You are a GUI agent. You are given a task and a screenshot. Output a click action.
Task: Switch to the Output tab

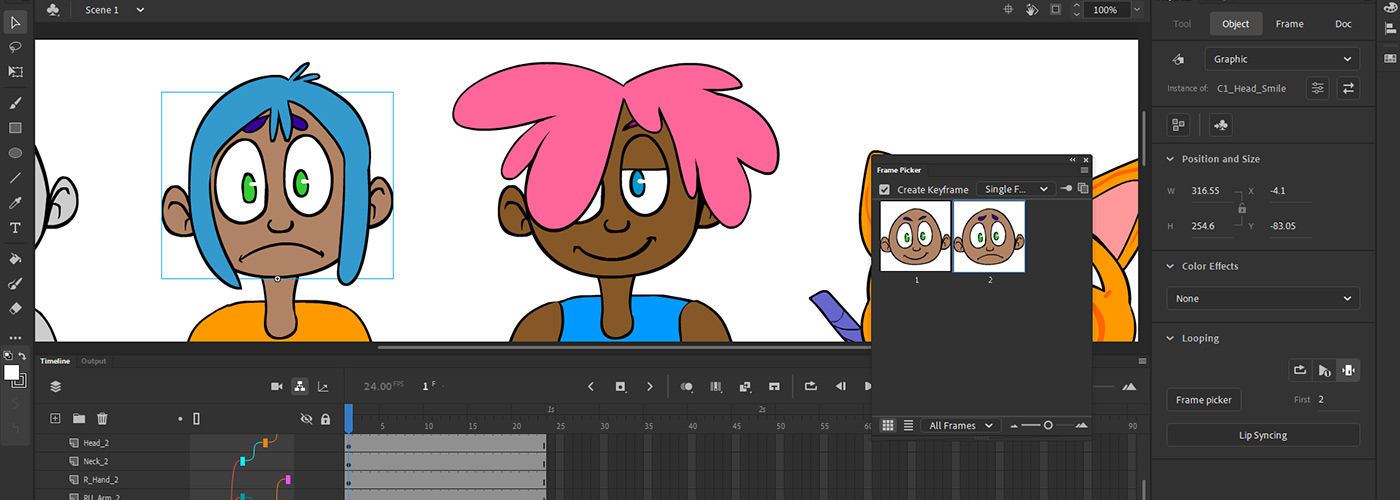pyautogui.click(x=94, y=361)
